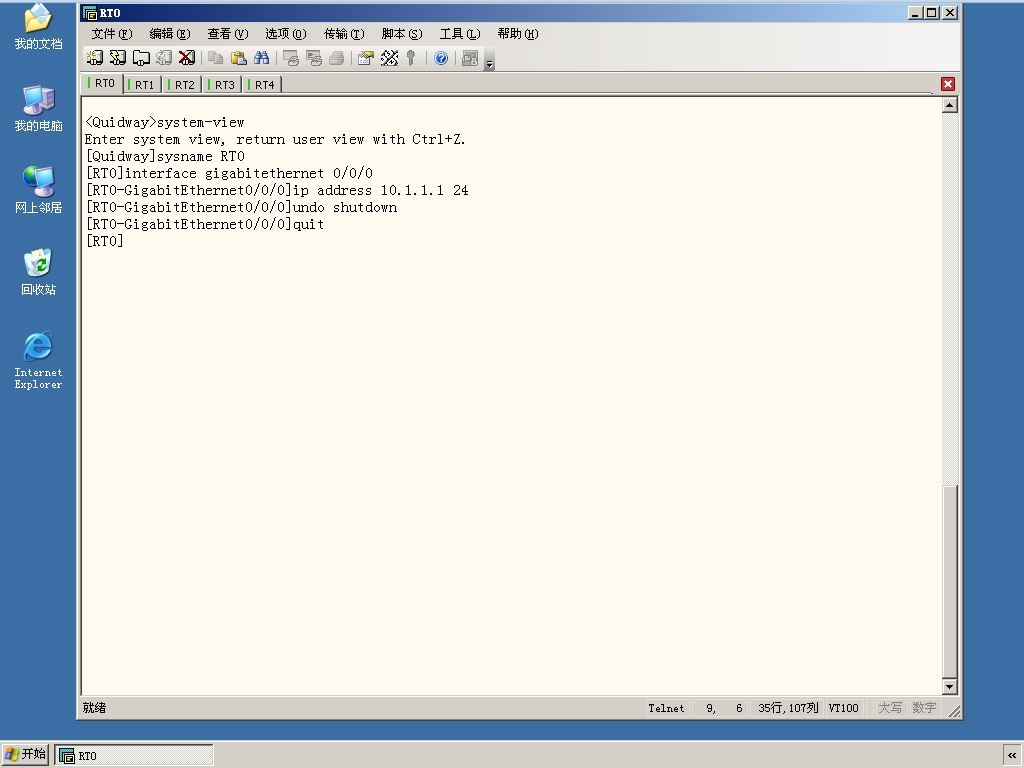Click the Paste clipboard icon
1024x768 pixels.
pos(238,58)
